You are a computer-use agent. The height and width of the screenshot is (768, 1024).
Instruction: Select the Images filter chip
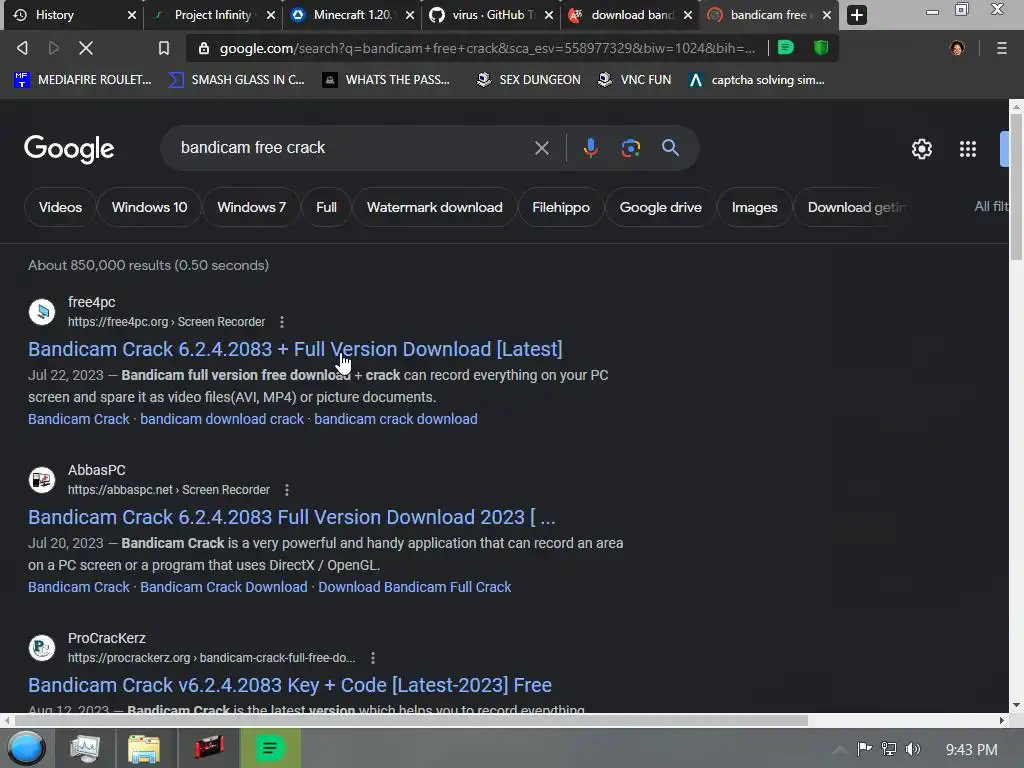click(x=754, y=207)
